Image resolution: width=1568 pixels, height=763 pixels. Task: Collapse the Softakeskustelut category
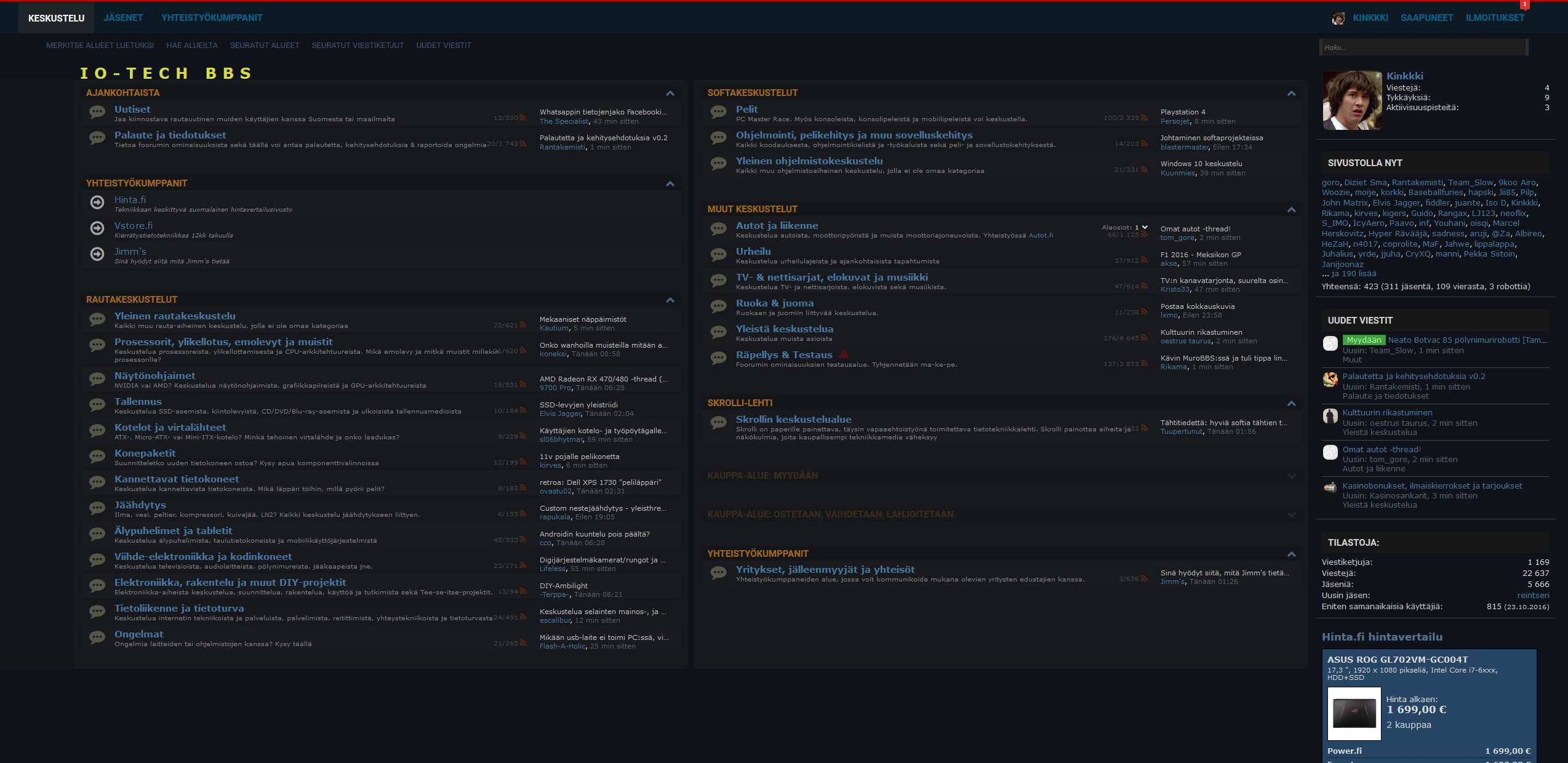pyautogui.click(x=1291, y=94)
